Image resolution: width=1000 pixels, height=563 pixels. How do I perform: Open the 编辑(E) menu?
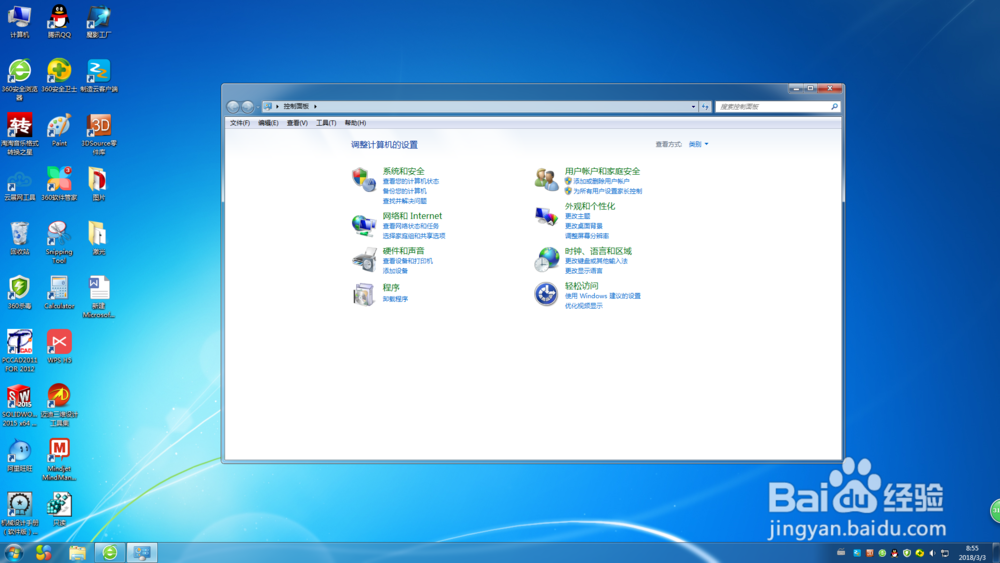click(268, 123)
